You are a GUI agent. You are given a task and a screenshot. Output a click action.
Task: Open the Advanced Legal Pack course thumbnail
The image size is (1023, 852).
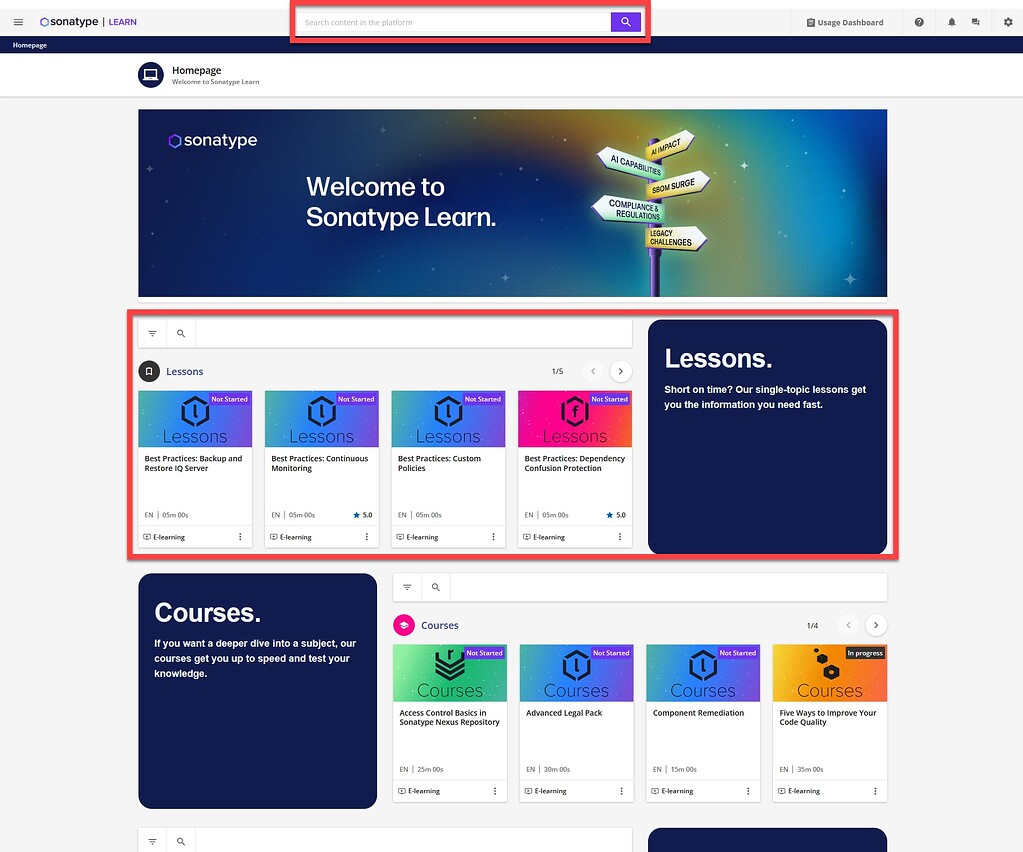(576, 672)
